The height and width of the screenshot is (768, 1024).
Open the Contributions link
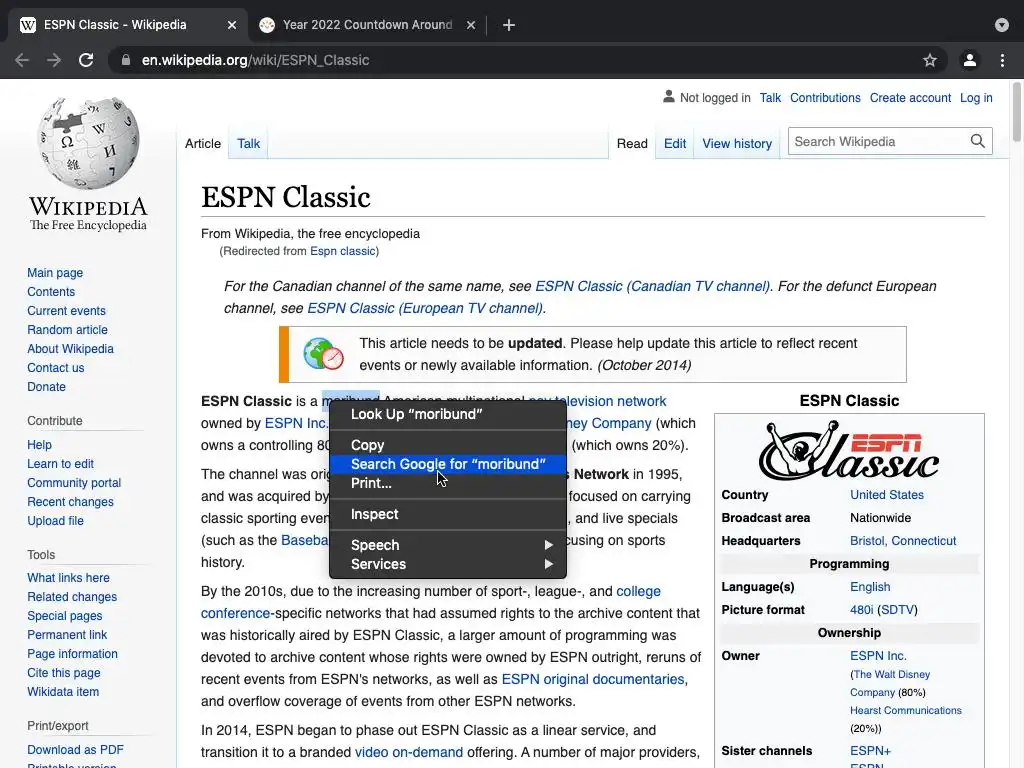[825, 97]
